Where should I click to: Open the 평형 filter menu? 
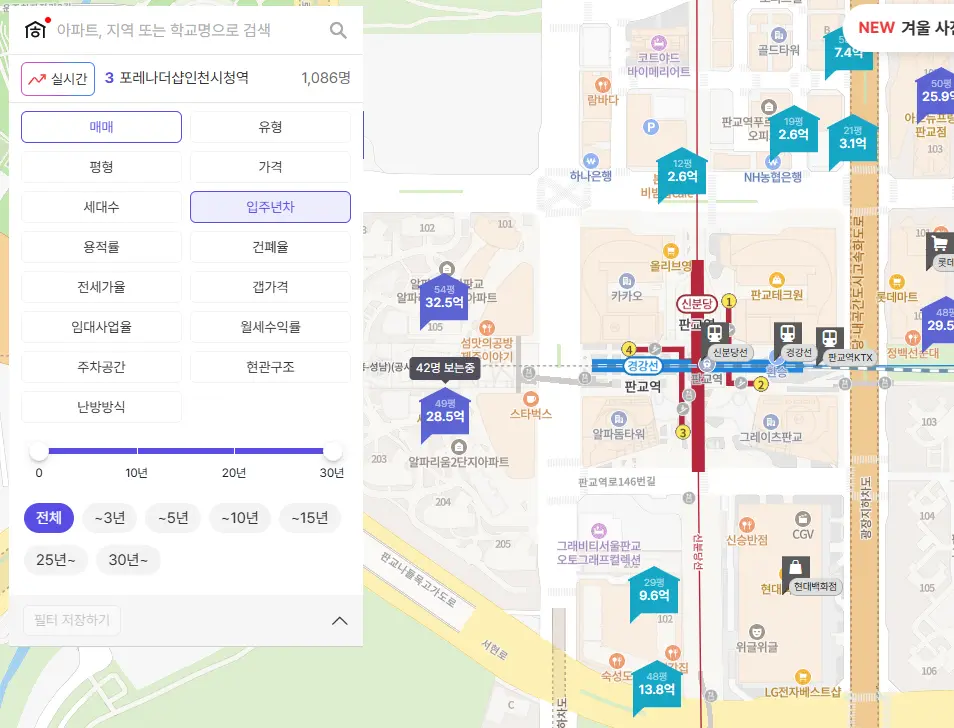pyautogui.click(x=100, y=166)
